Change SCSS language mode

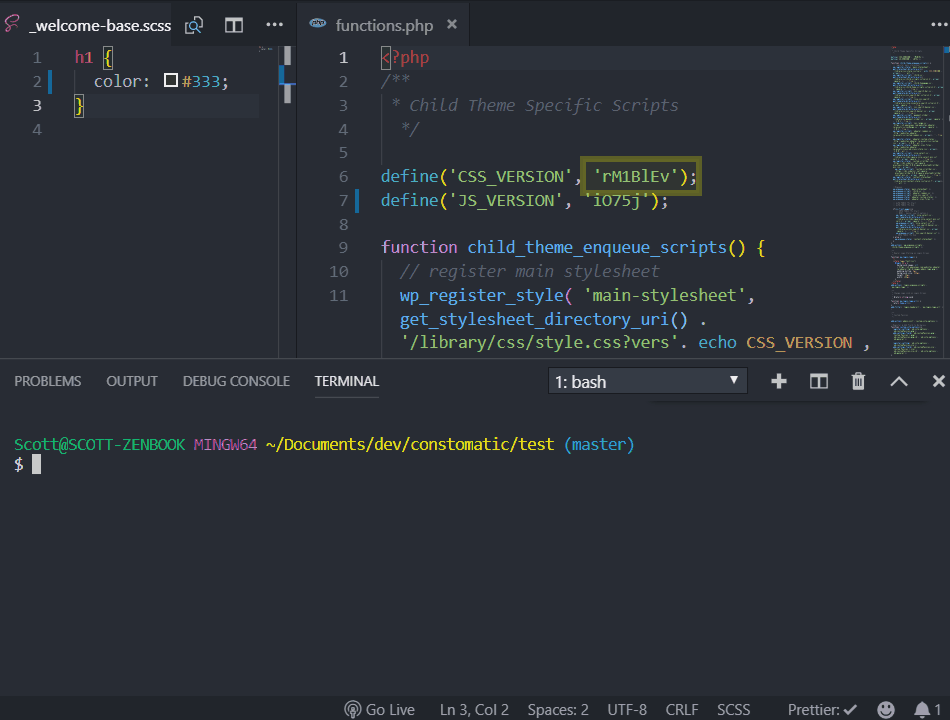(x=733, y=709)
